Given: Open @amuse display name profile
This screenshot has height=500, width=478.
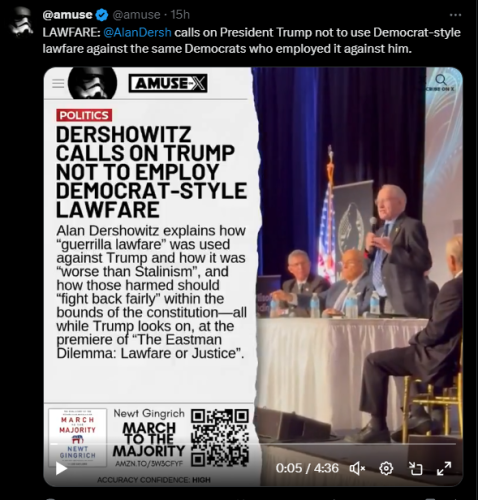Looking at the screenshot, I should point(67,15).
